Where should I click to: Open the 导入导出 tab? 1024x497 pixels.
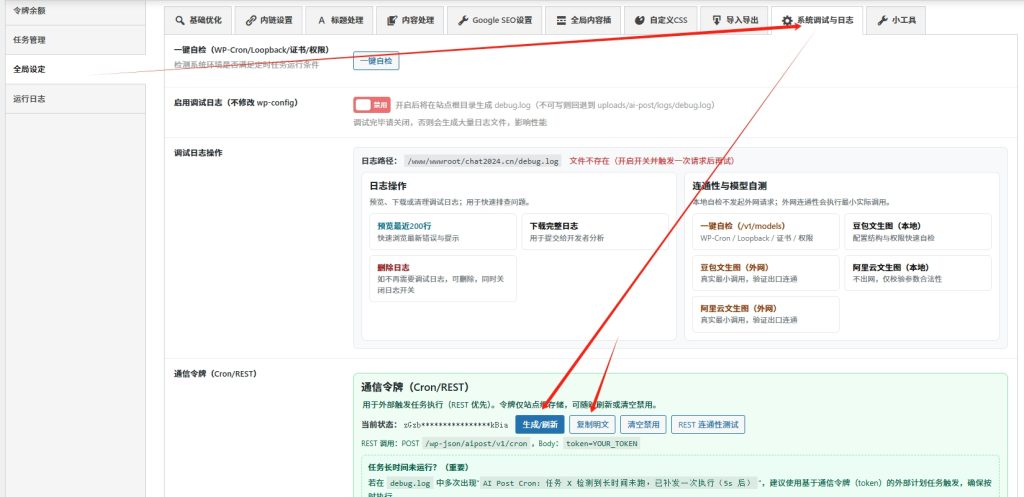tap(735, 20)
